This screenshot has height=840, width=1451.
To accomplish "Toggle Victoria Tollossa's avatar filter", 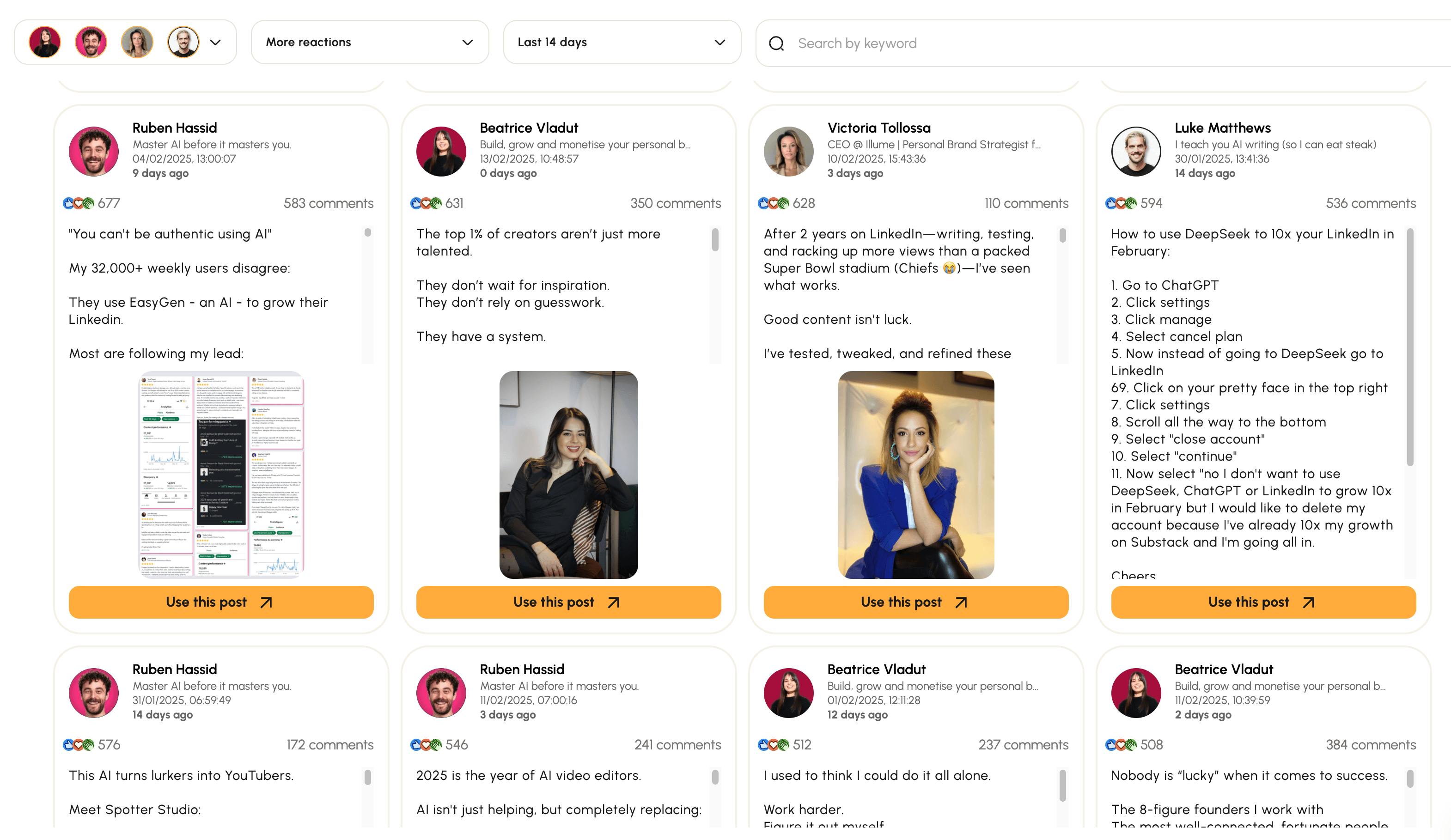I will click(137, 42).
